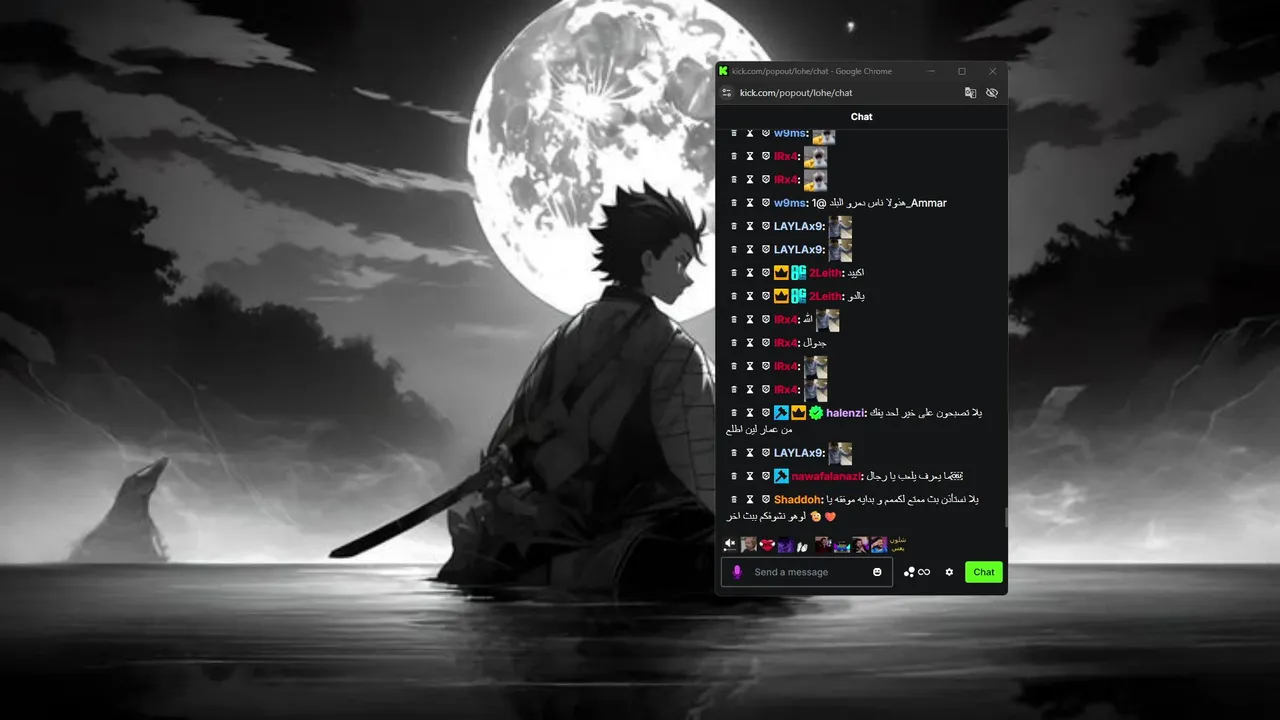Image resolution: width=1280 pixels, height=720 pixels.
Task: Delete IRx4's جدوال message
Action: tap(733, 343)
